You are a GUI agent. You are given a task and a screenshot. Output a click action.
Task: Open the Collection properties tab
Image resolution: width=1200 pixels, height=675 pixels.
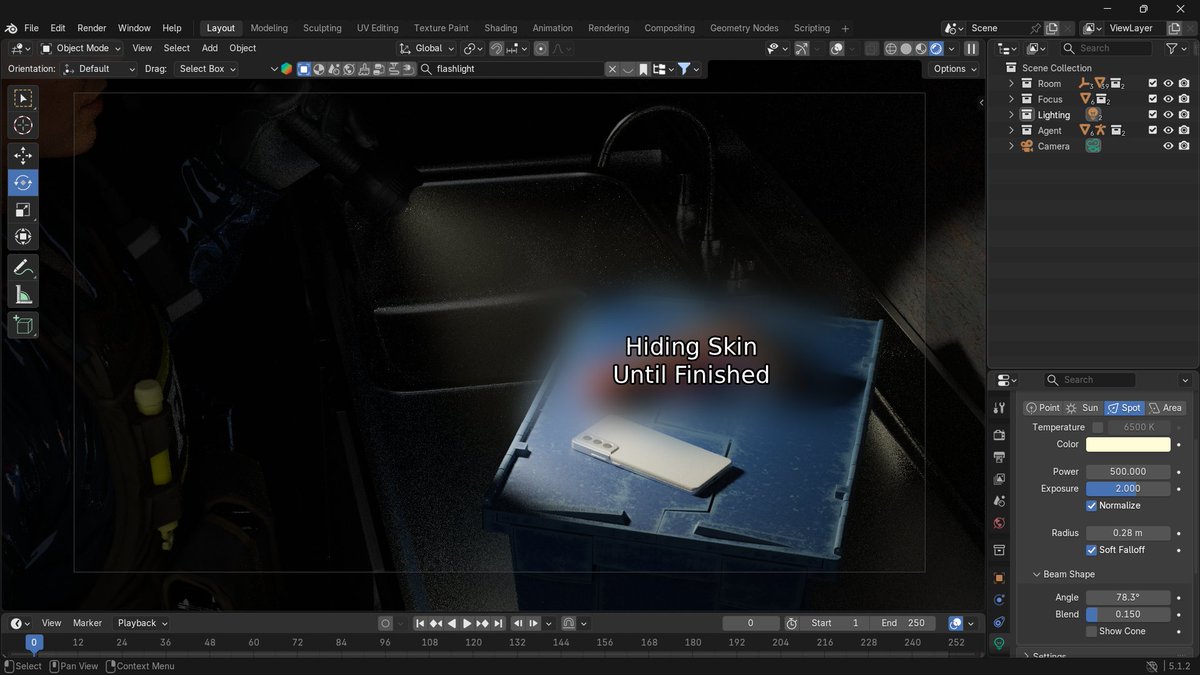click(999, 550)
